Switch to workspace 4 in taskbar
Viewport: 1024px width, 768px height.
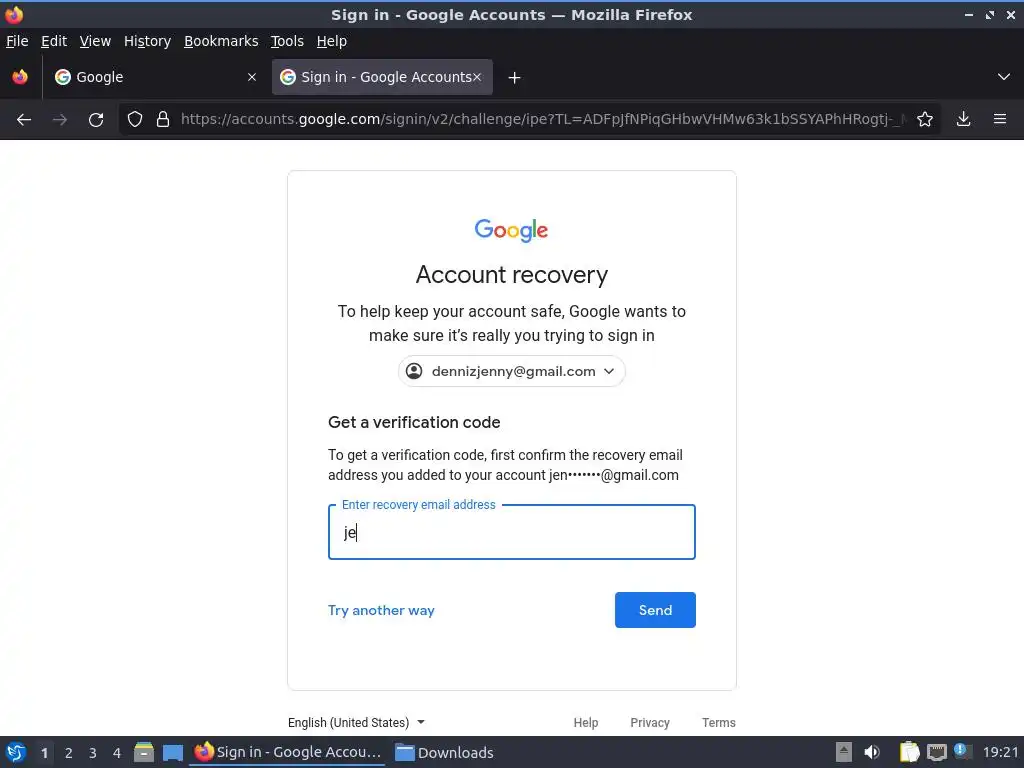pos(117,753)
